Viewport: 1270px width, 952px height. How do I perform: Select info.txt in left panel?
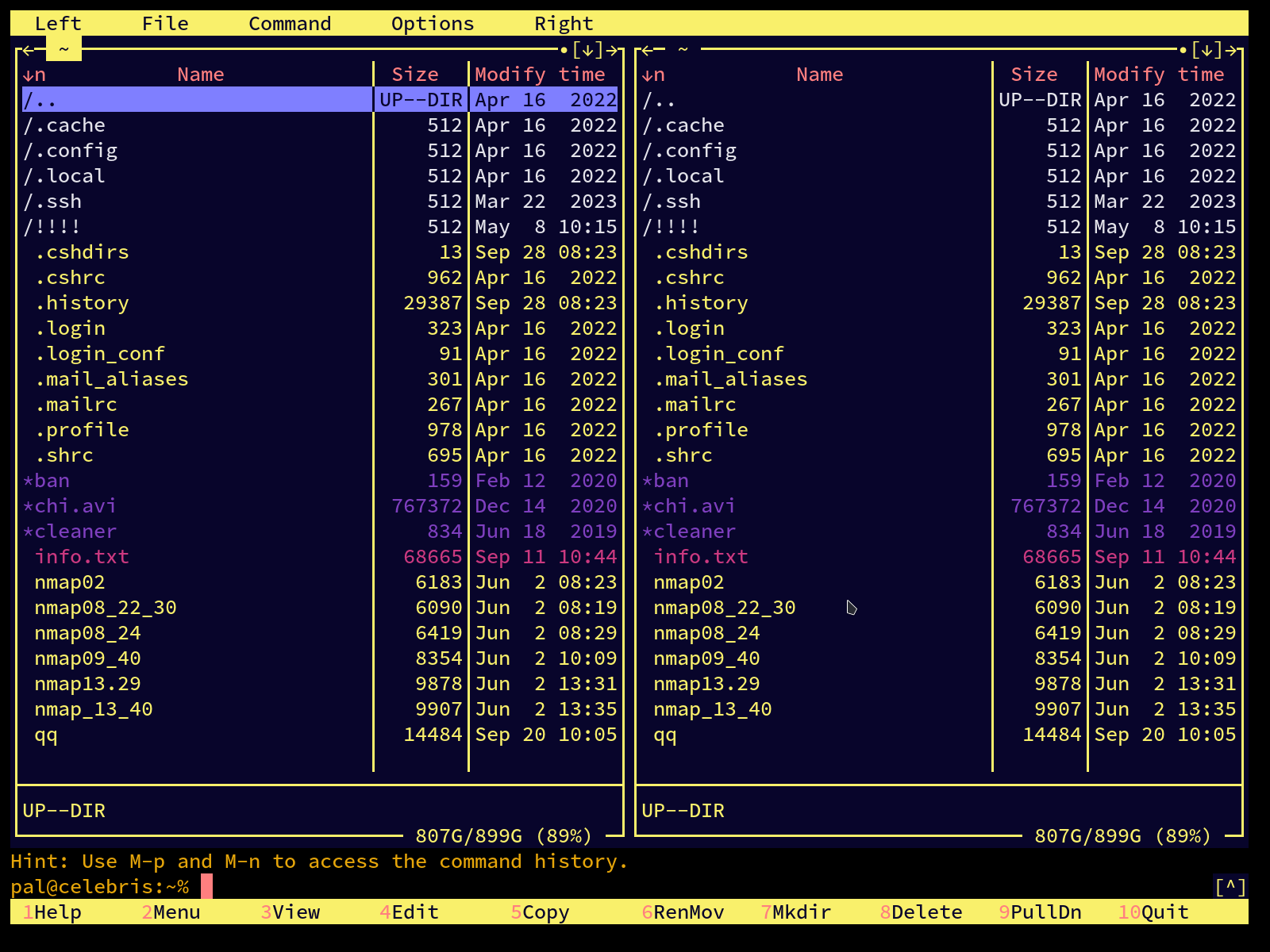point(320,557)
